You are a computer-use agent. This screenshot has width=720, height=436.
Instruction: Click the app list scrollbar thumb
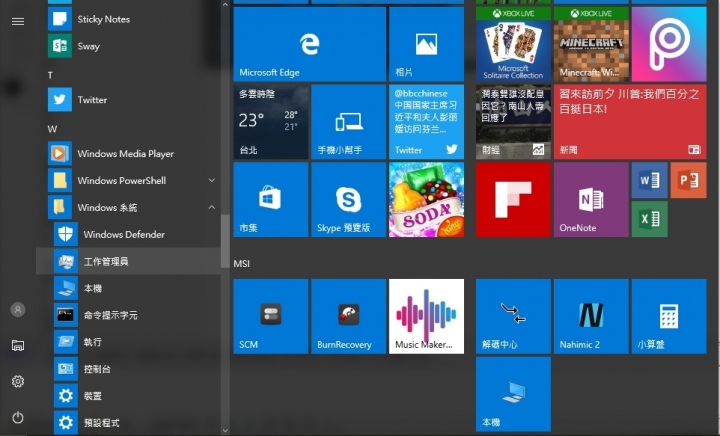click(225, 241)
